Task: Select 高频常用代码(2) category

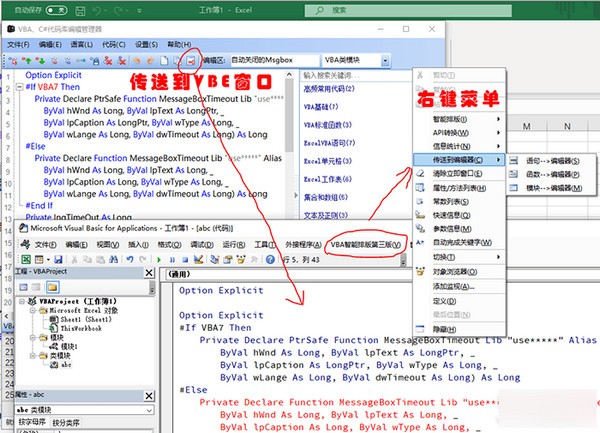Action: [x=329, y=89]
